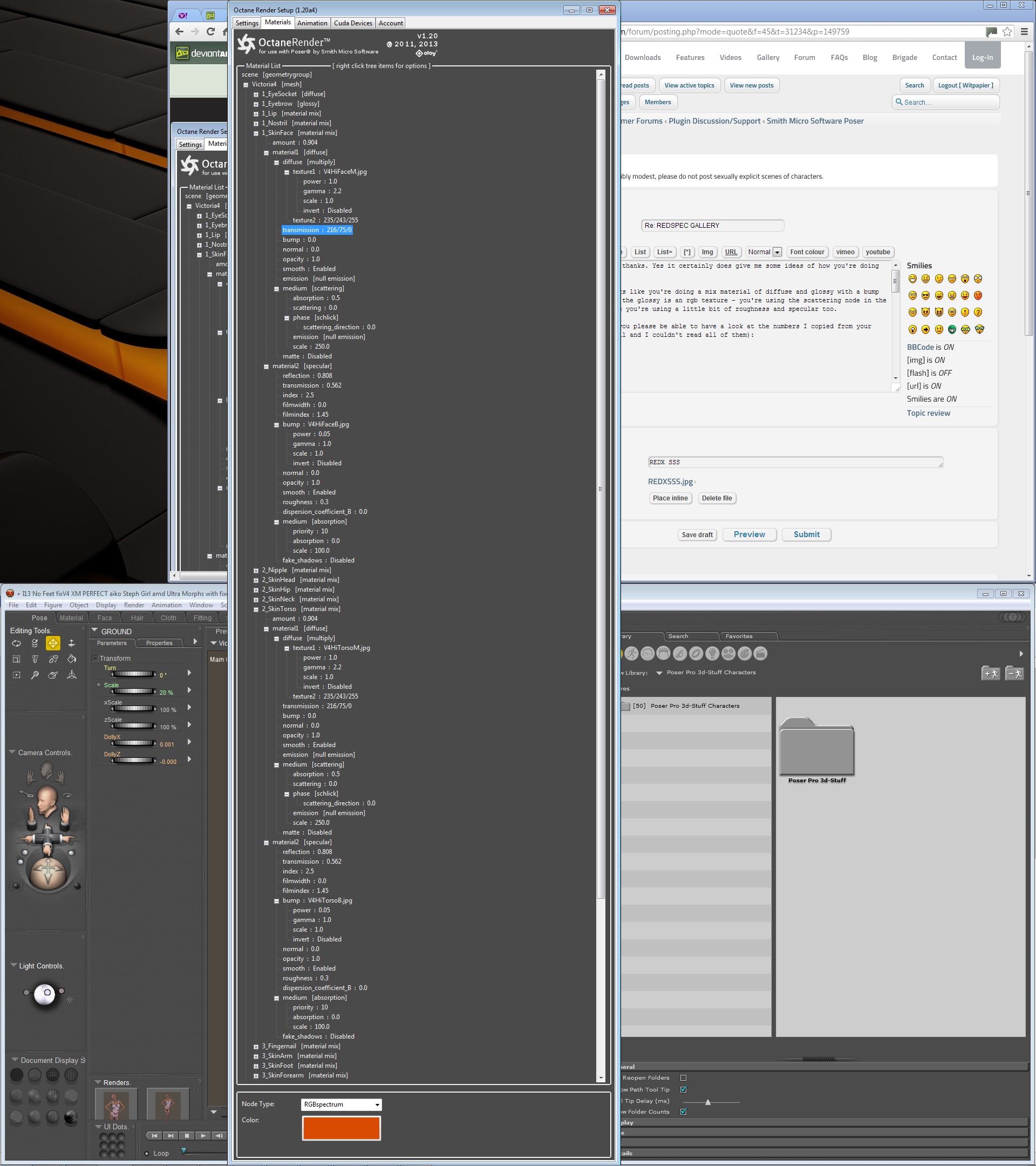Click the Lights library category icon
This screenshot has height=1166, width=1036.
pos(712,654)
